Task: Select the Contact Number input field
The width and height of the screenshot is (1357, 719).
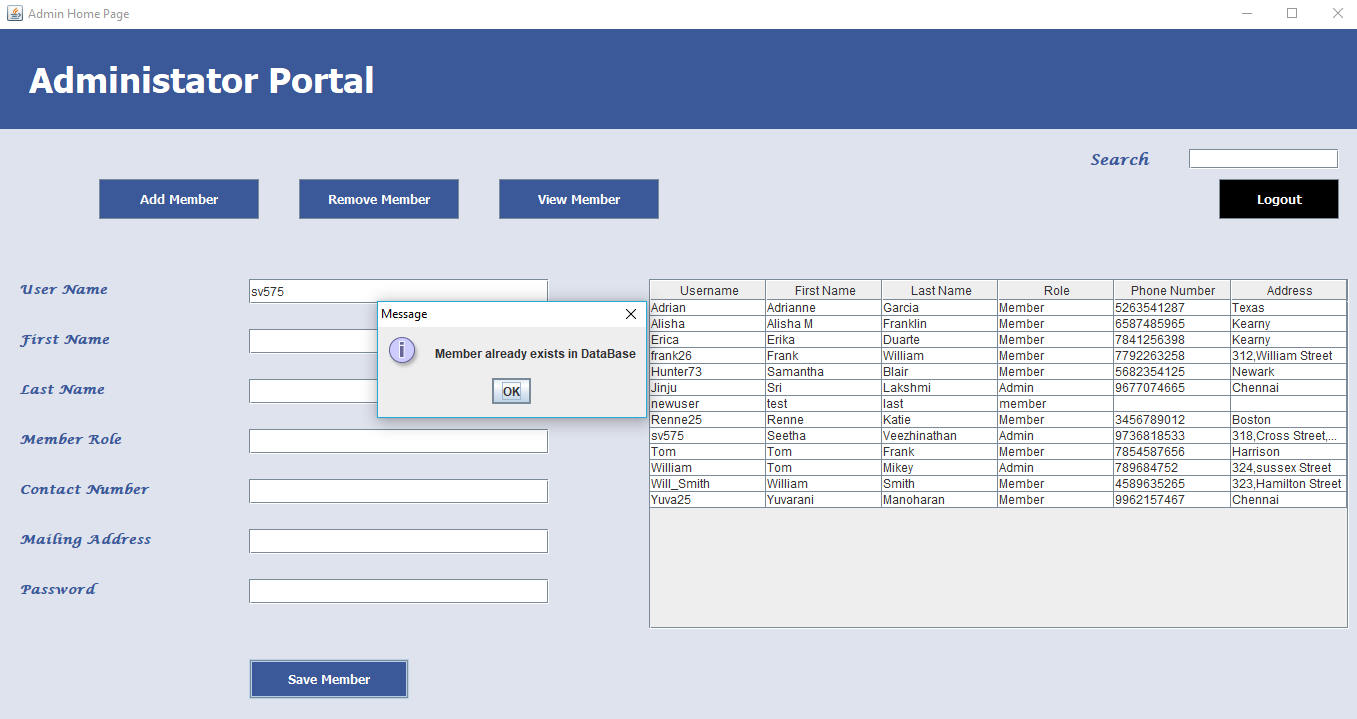Action: (398, 491)
